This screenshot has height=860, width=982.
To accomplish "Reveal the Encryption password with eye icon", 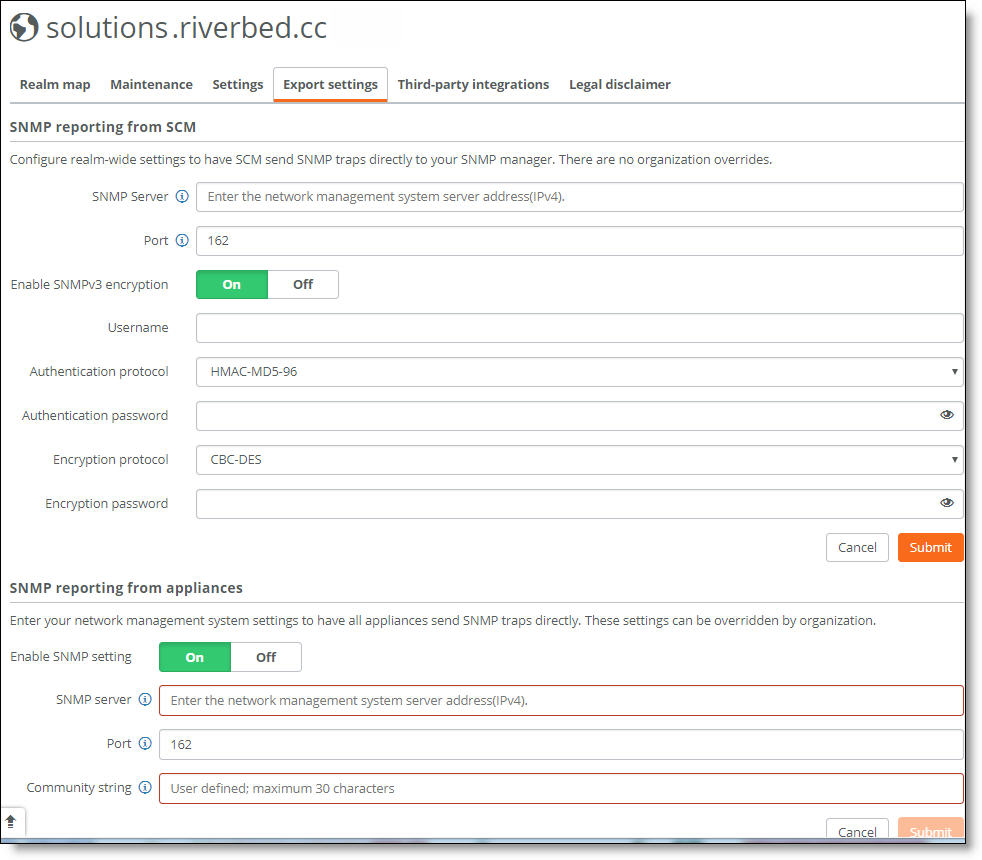I will (946, 502).
